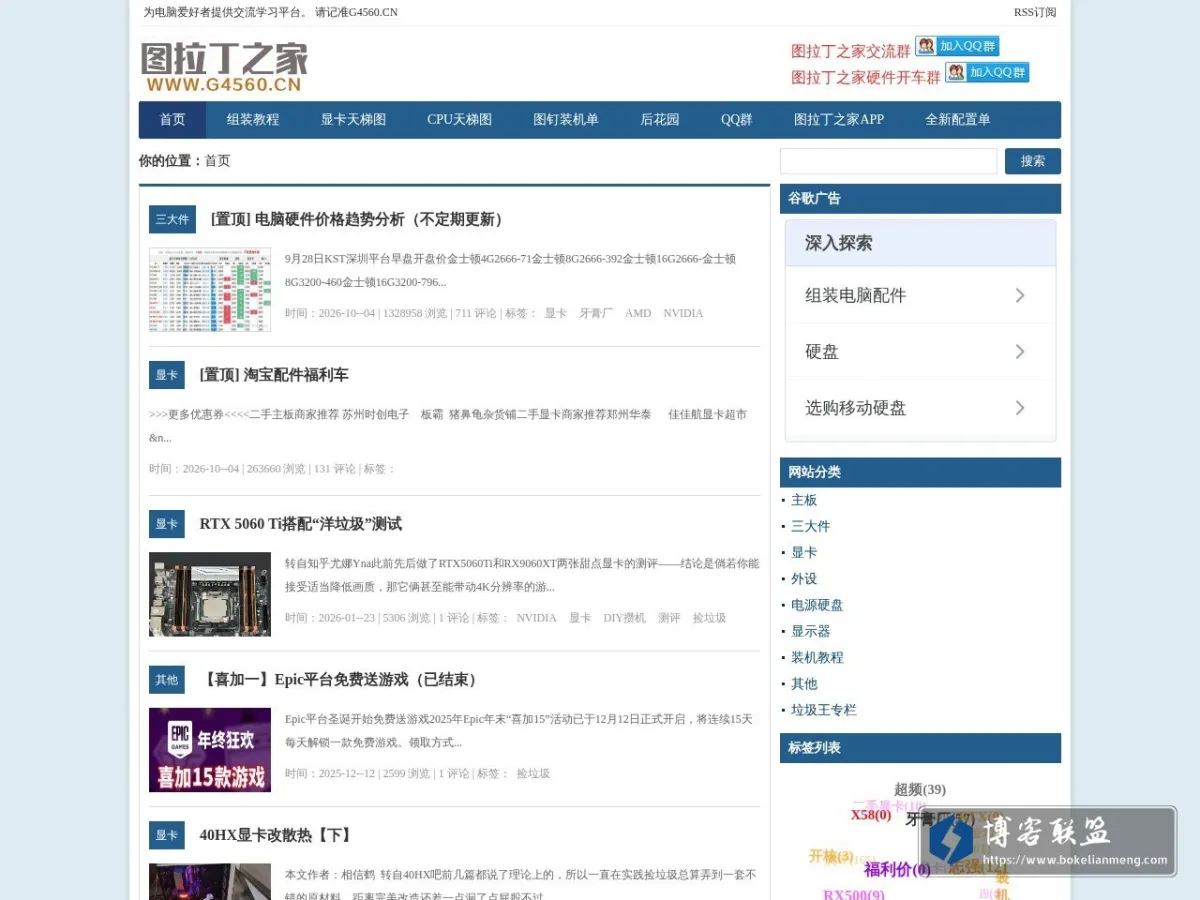Visit 后花园 in the navigation bar

click(660, 120)
